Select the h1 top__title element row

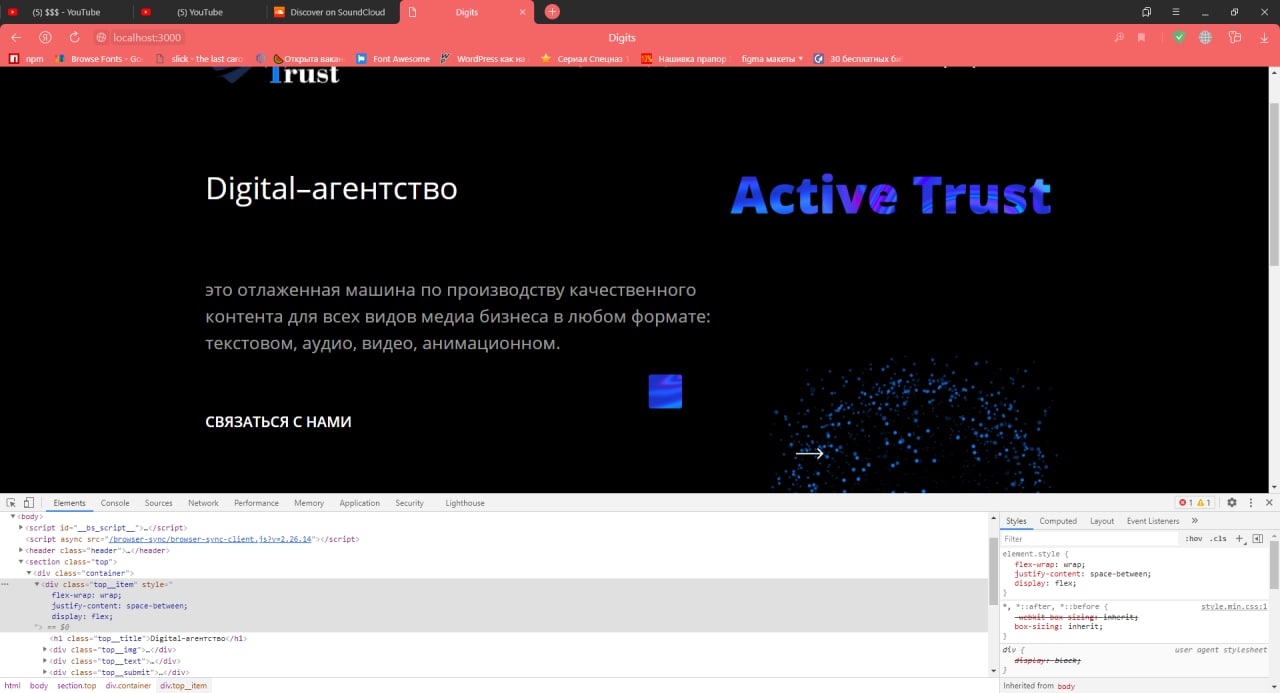[x=148, y=638]
